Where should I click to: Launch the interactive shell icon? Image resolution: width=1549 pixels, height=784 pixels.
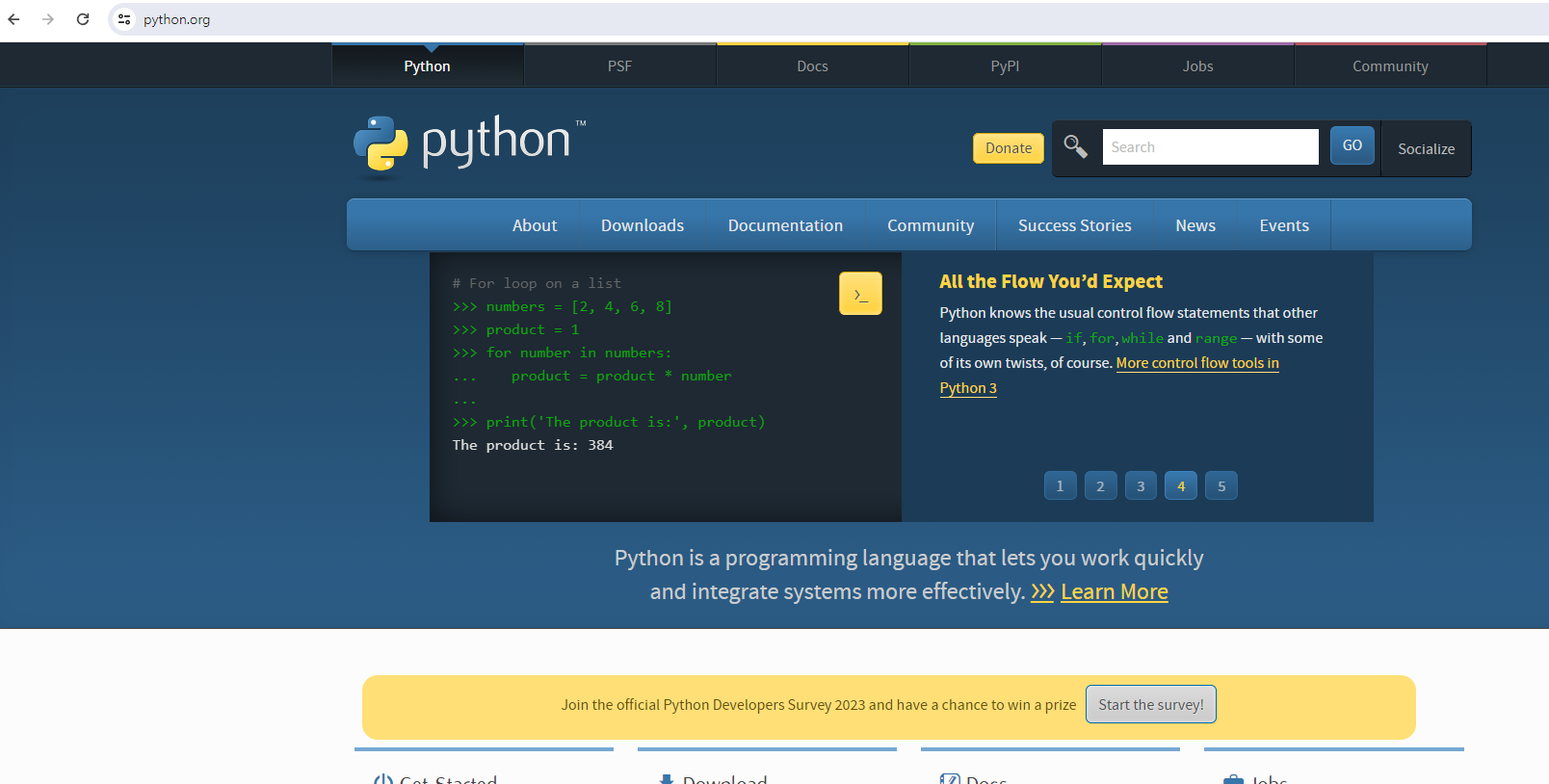(860, 294)
